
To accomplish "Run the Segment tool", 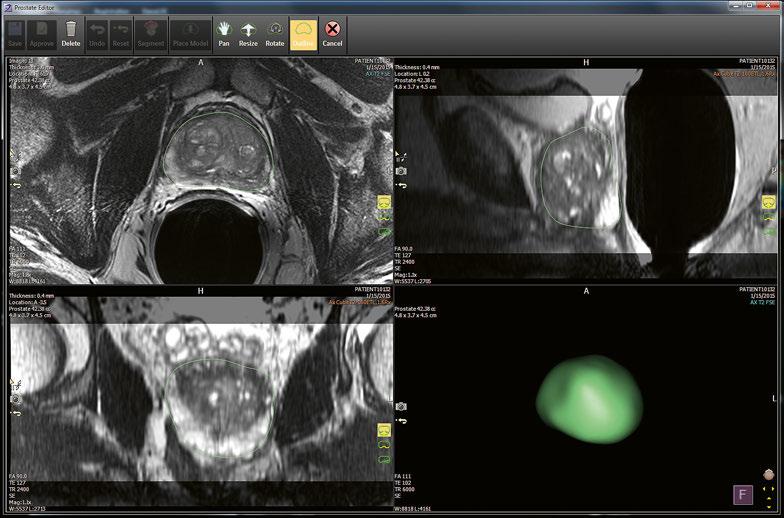I will (x=150, y=34).
